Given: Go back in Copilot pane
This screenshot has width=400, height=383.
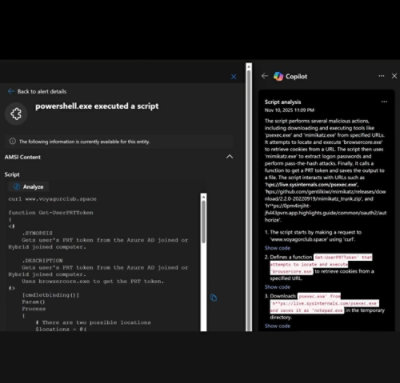Looking at the screenshot, I should (265, 76).
